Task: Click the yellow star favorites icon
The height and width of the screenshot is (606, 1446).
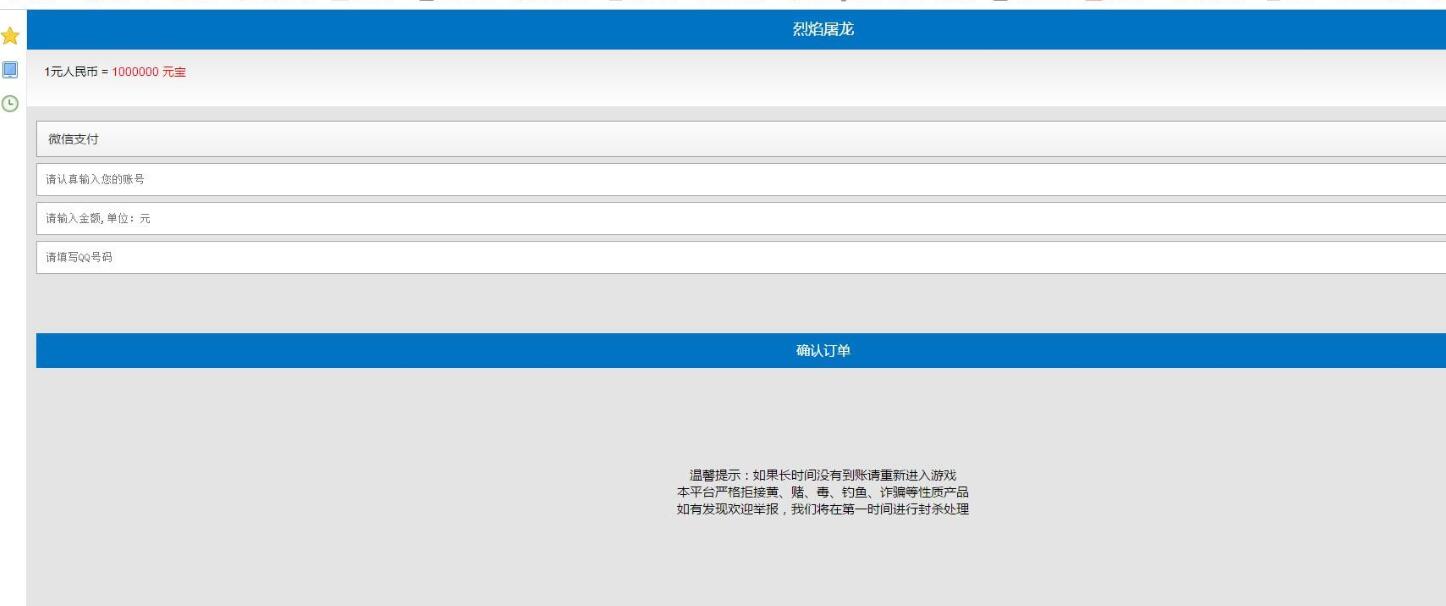Action: [x=10, y=36]
